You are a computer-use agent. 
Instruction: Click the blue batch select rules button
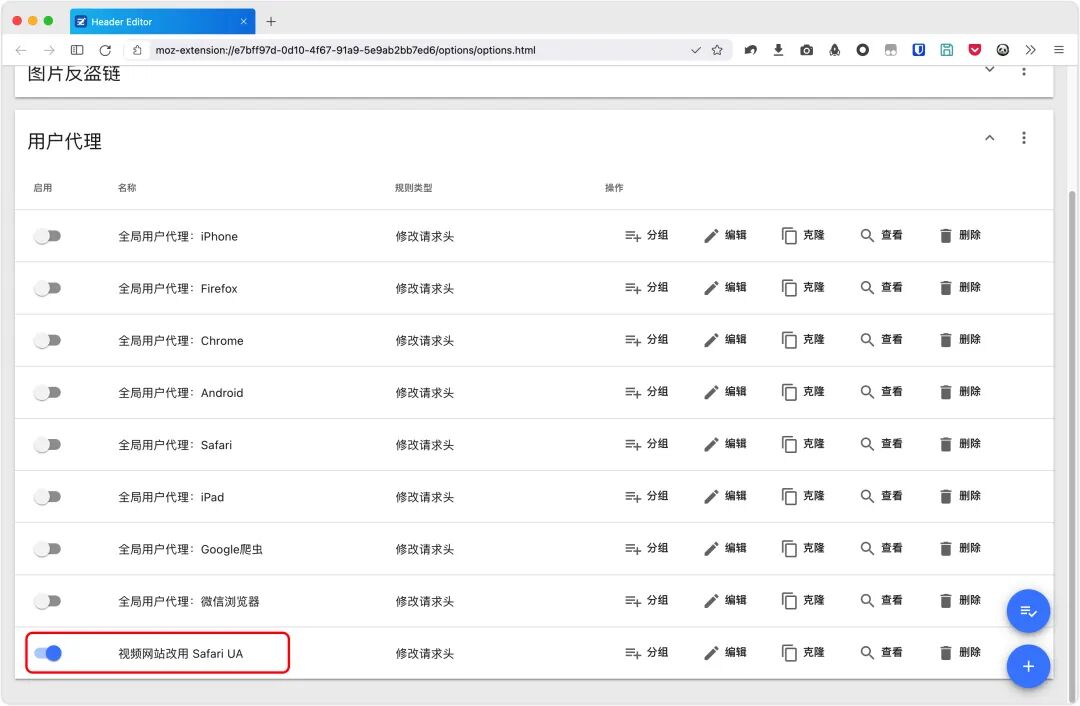coord(1028,611)
